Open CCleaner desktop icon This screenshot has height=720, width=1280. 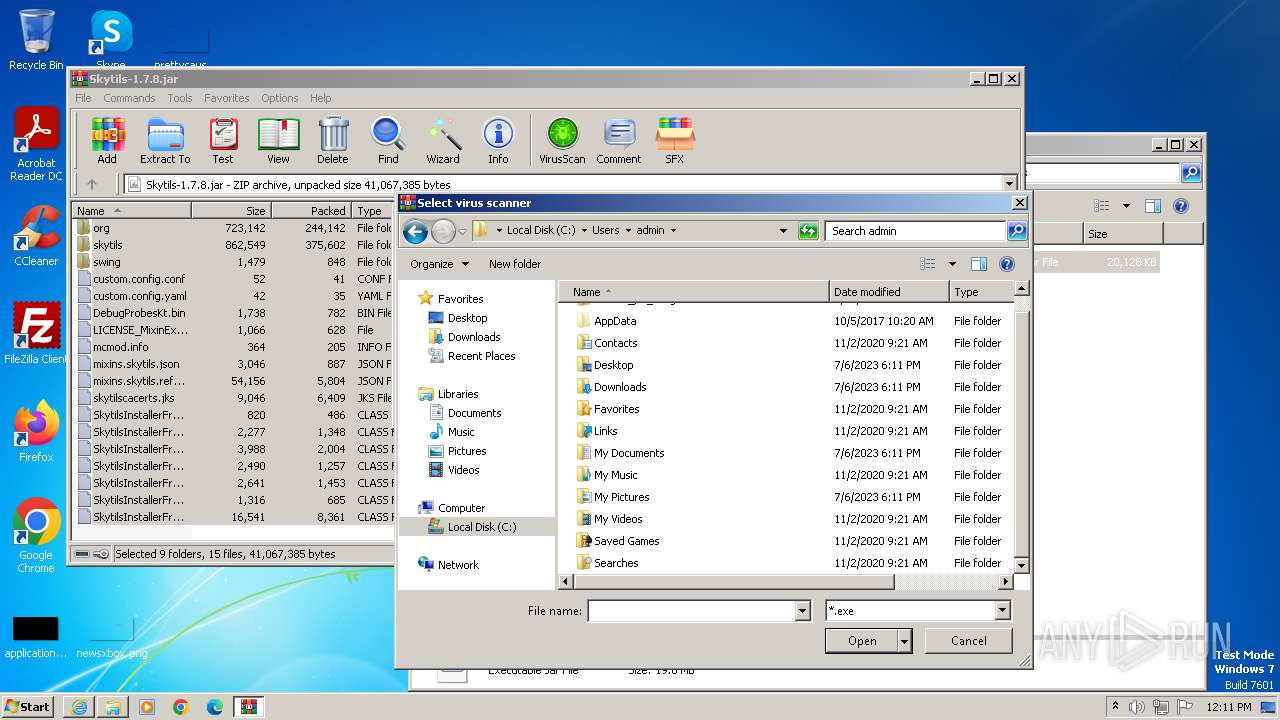[x=36, y=236]
